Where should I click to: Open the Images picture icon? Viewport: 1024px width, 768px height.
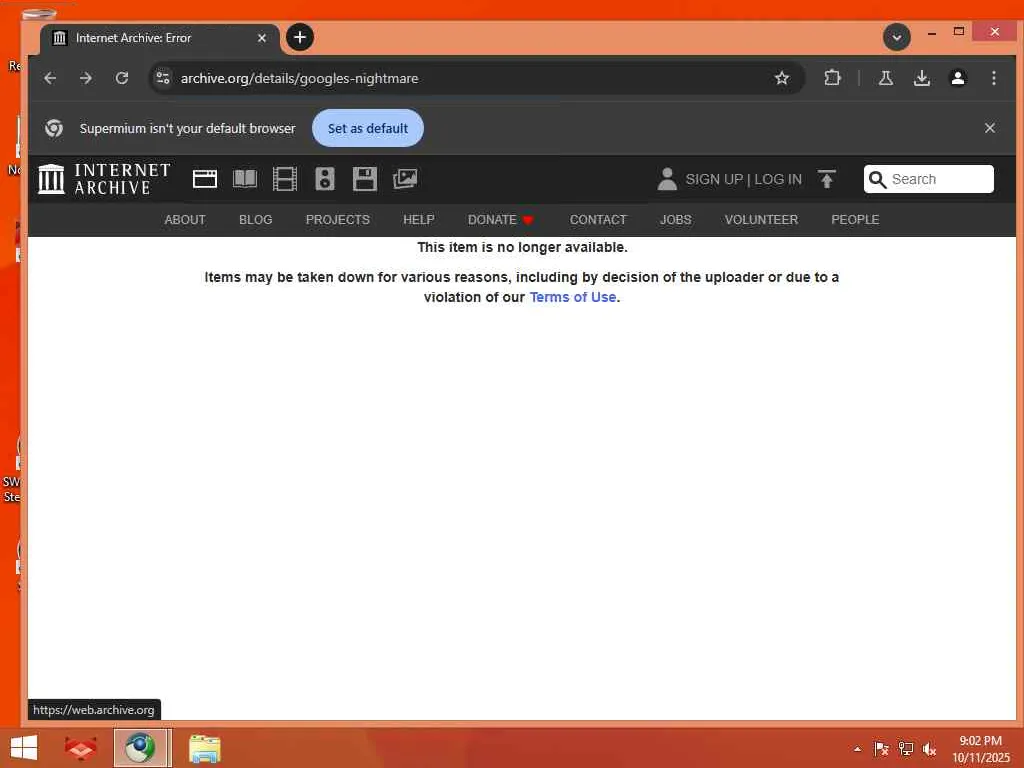pyautogui.click(x=405, y=179)
